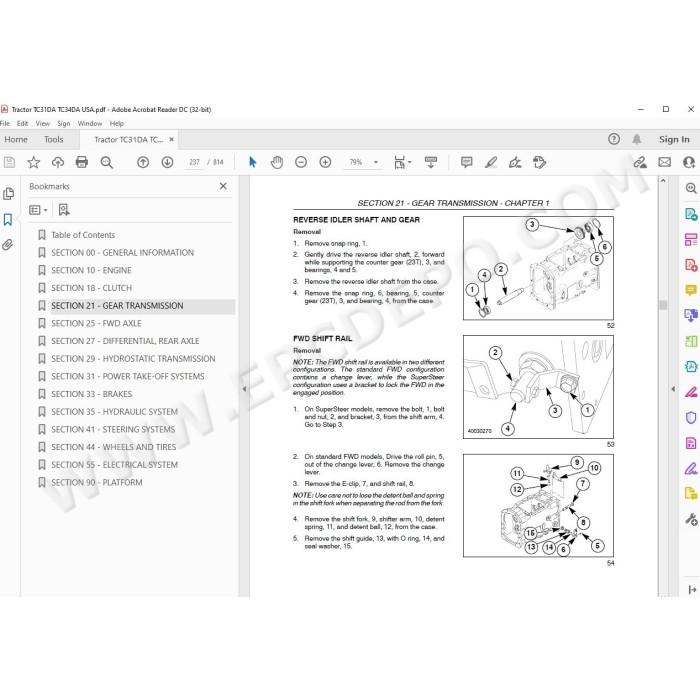700x700 pixels.
Task: Open fit page options tool
Action: pos(402,162)
